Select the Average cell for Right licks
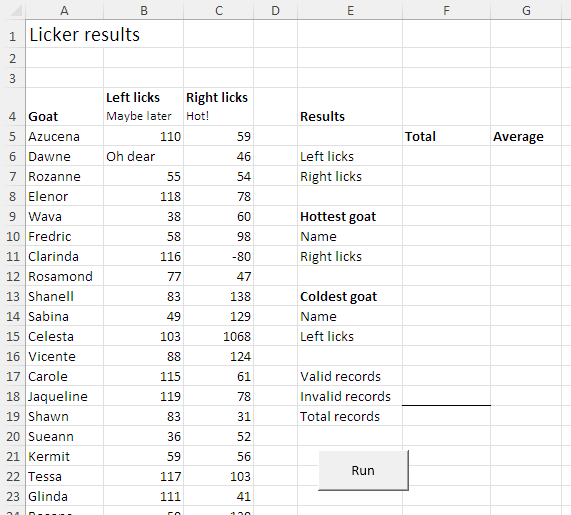This screenshot has height=515, width=571. pyautogui.click(x=526, y=177)
